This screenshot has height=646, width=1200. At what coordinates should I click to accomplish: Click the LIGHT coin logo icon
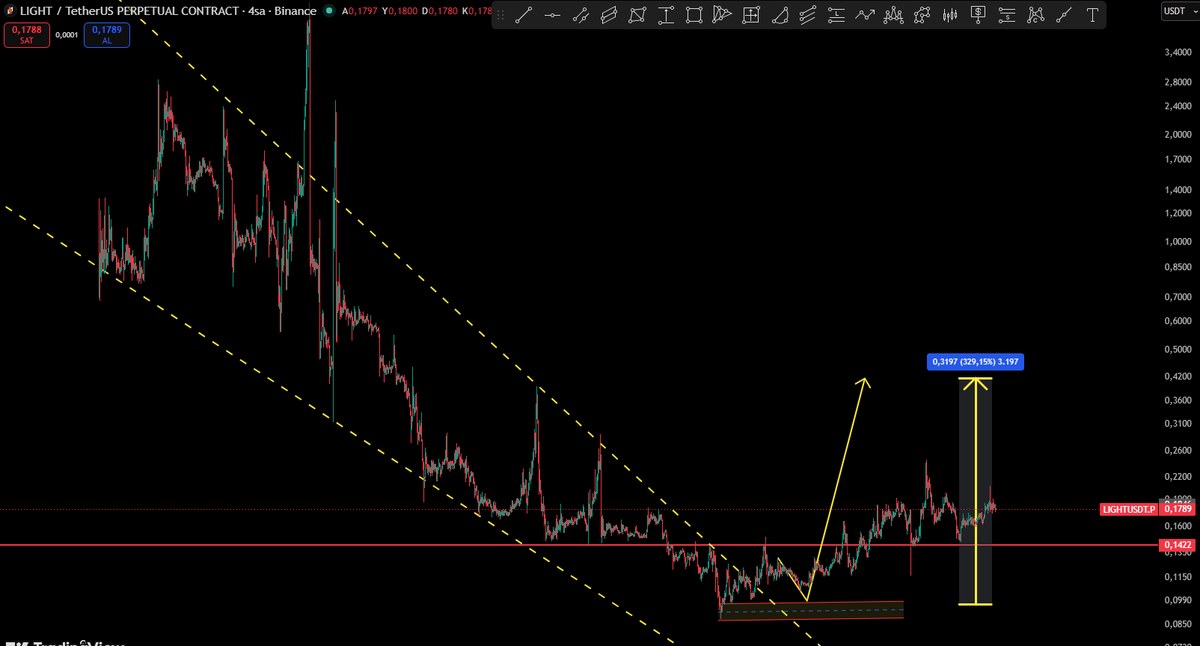click(x=9, y=11)
